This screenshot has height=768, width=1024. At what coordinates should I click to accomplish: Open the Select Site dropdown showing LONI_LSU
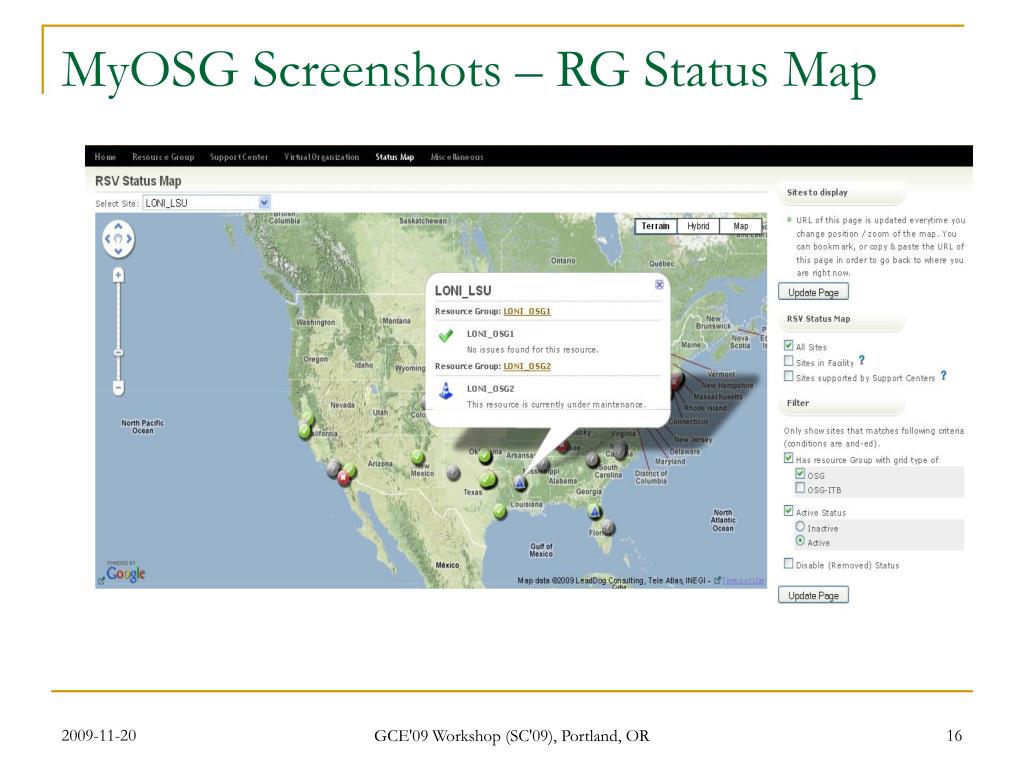point(206,203)
